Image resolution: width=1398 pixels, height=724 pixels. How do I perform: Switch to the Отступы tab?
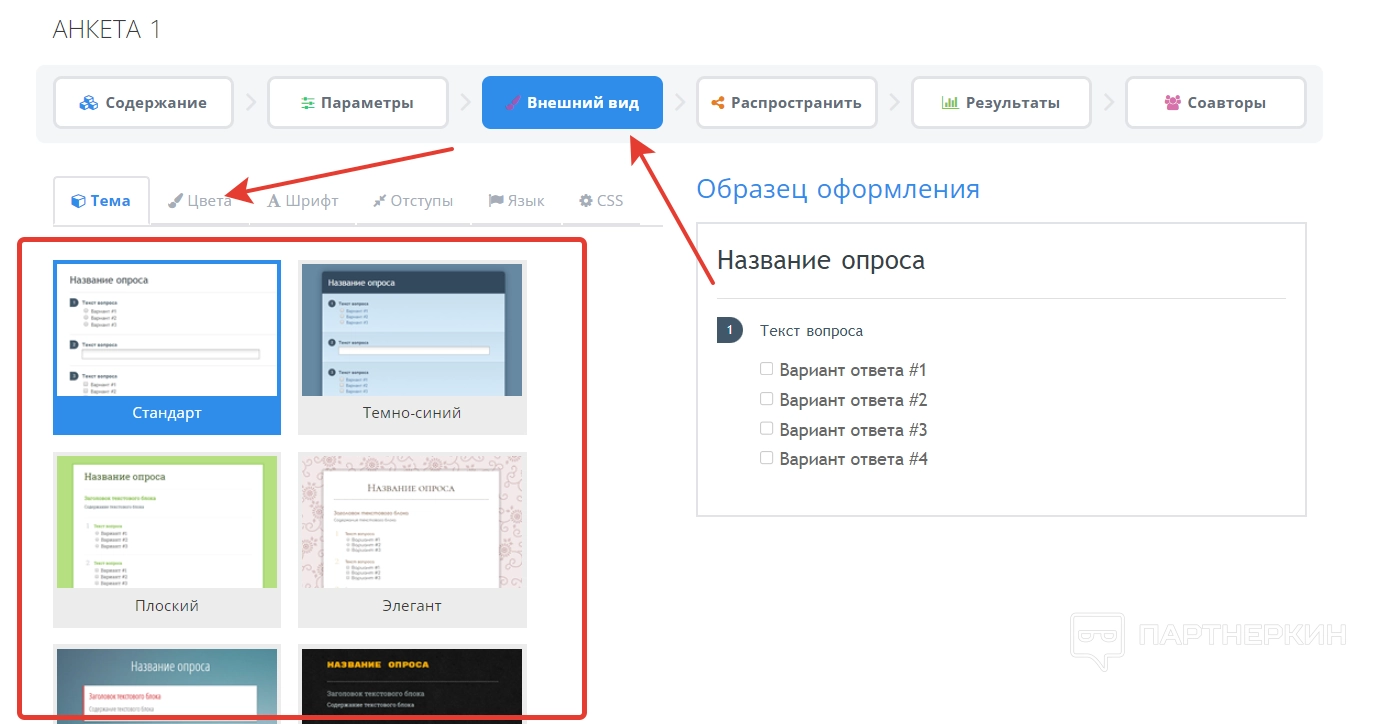412,201
